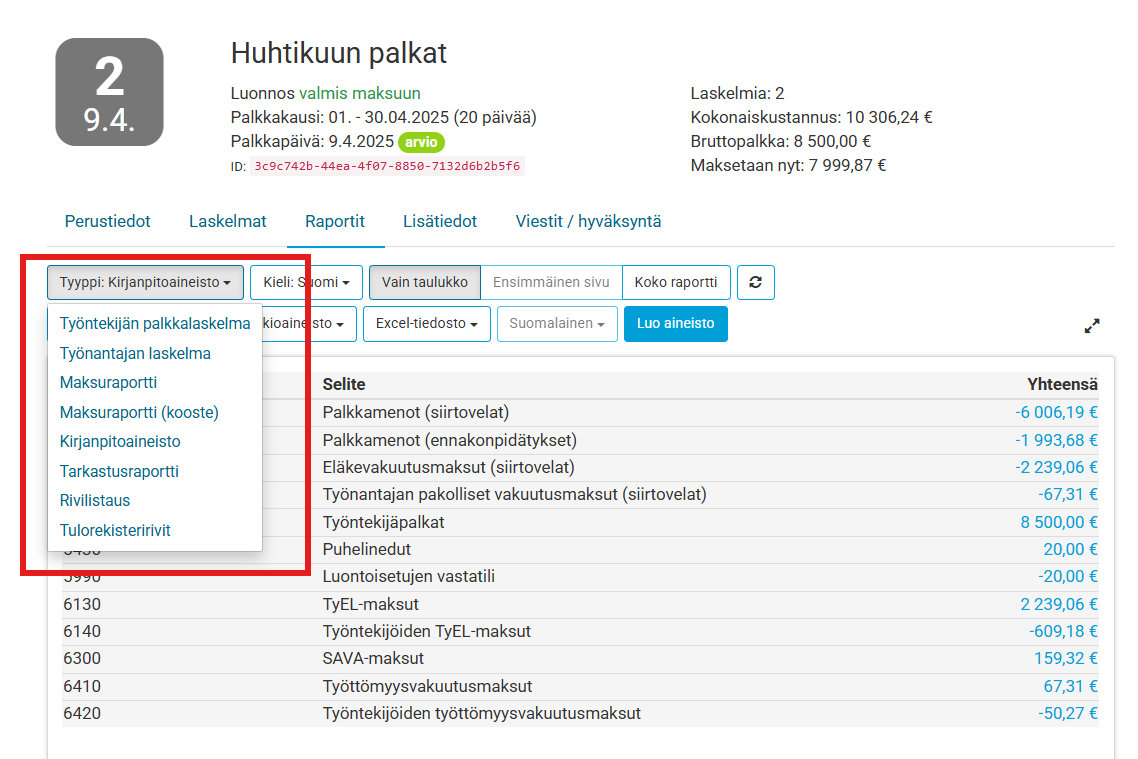This screenshot has width=1138, height=759.
Task: Go to the Perustiedot tab
Action: coord(107,221)
